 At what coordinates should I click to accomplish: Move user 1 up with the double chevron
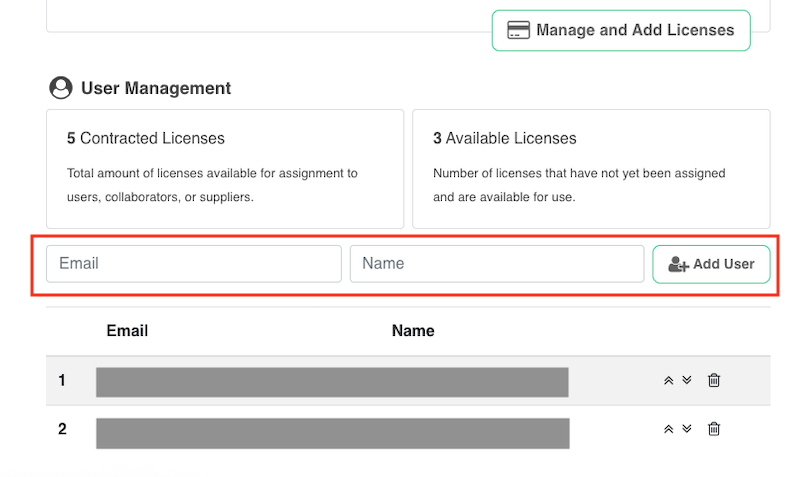668,380
